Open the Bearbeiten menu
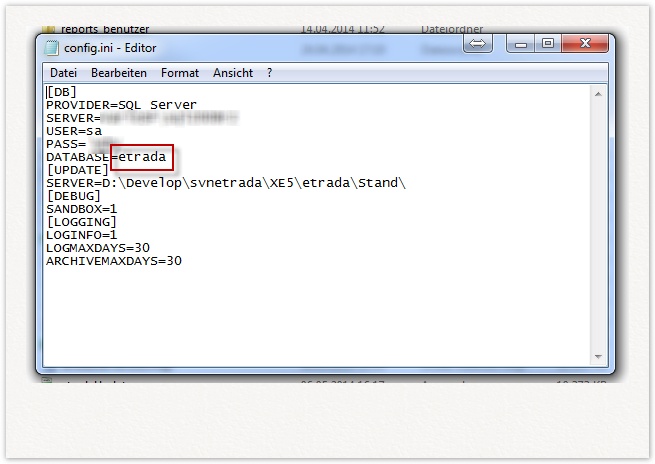655x464 pixels. coord(119,73)
